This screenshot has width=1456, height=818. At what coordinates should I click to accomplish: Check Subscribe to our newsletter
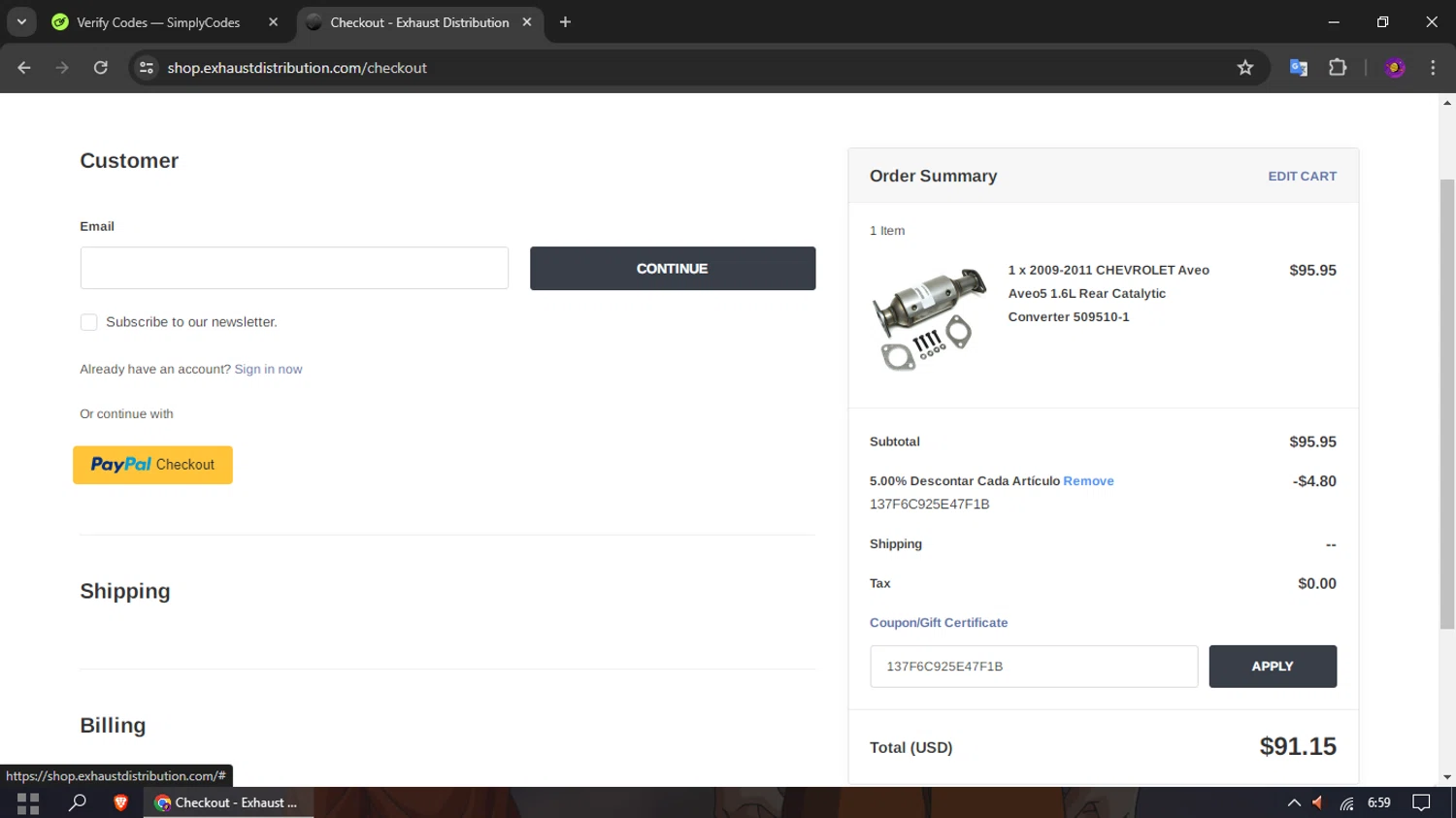88,322
